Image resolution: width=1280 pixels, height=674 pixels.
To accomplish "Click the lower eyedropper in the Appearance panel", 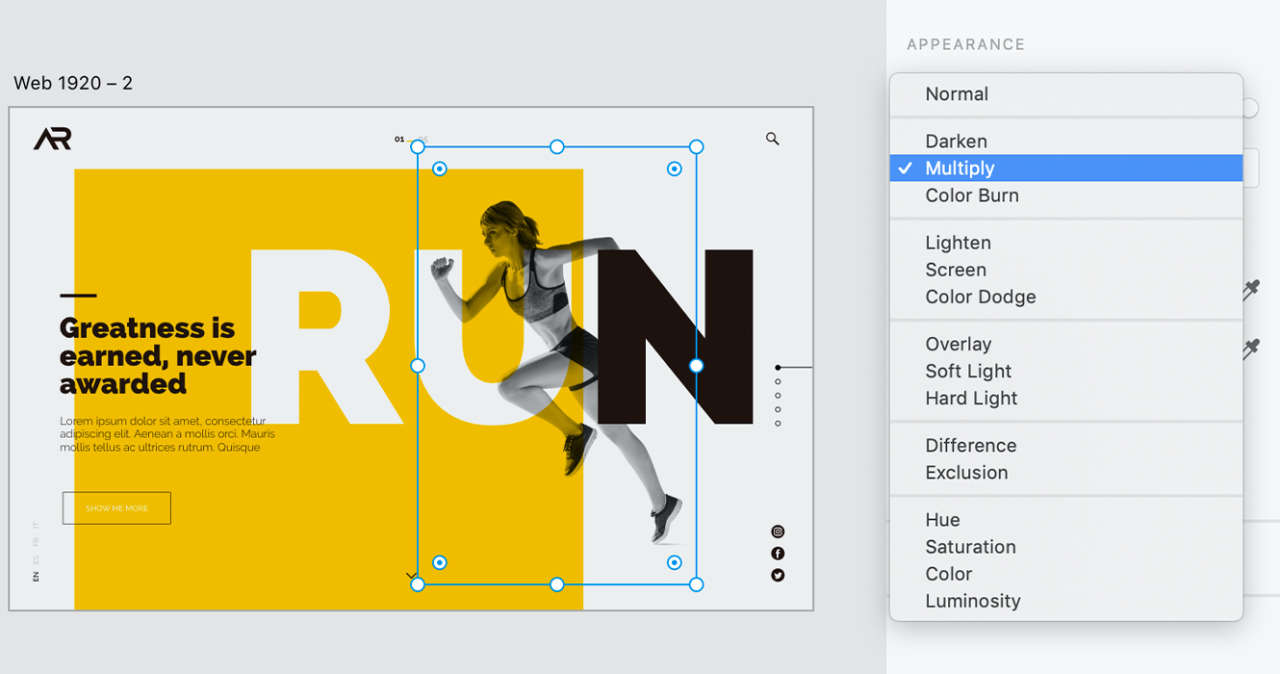I will [x=1252, y=349].
